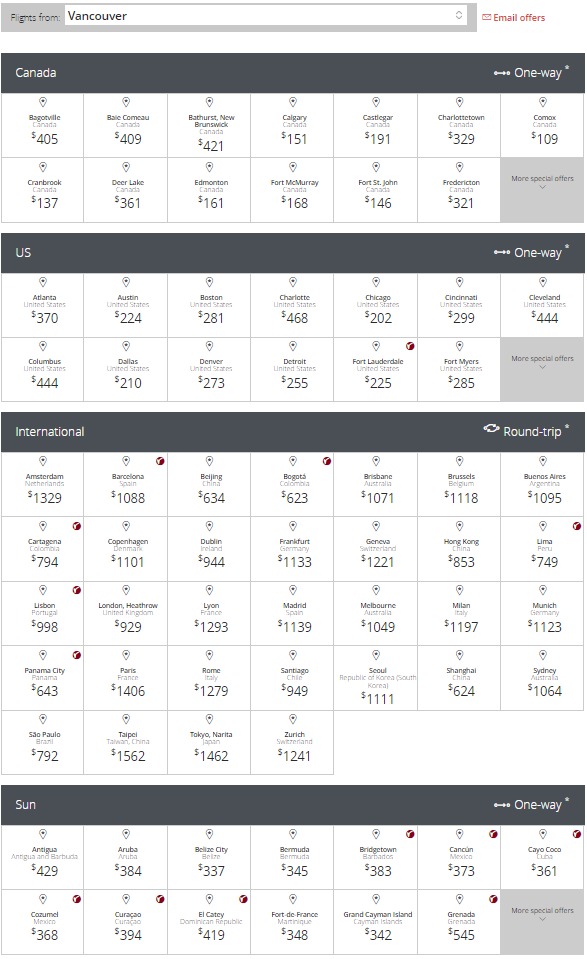587x959 pixels.
Task: Open the Flights from Vancouver dropdown
Action: (265, 16)
